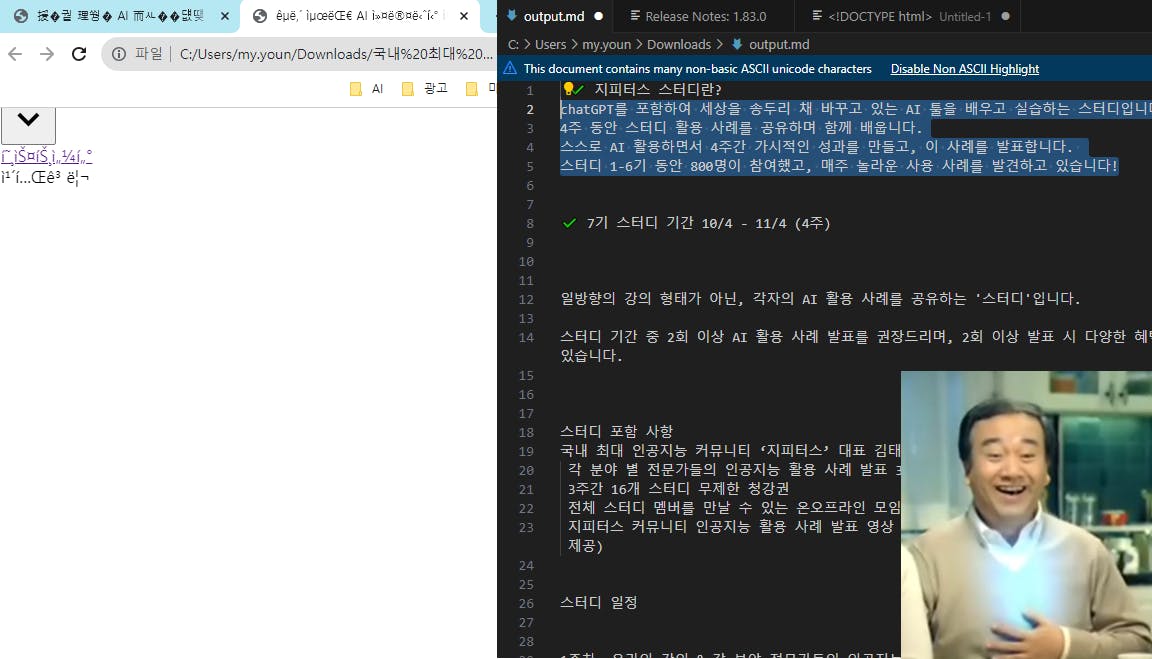Click the line starting '전체 스터디 멤버를 만날'
Viewport: 1152px width, 659px height.
[734, 508]
